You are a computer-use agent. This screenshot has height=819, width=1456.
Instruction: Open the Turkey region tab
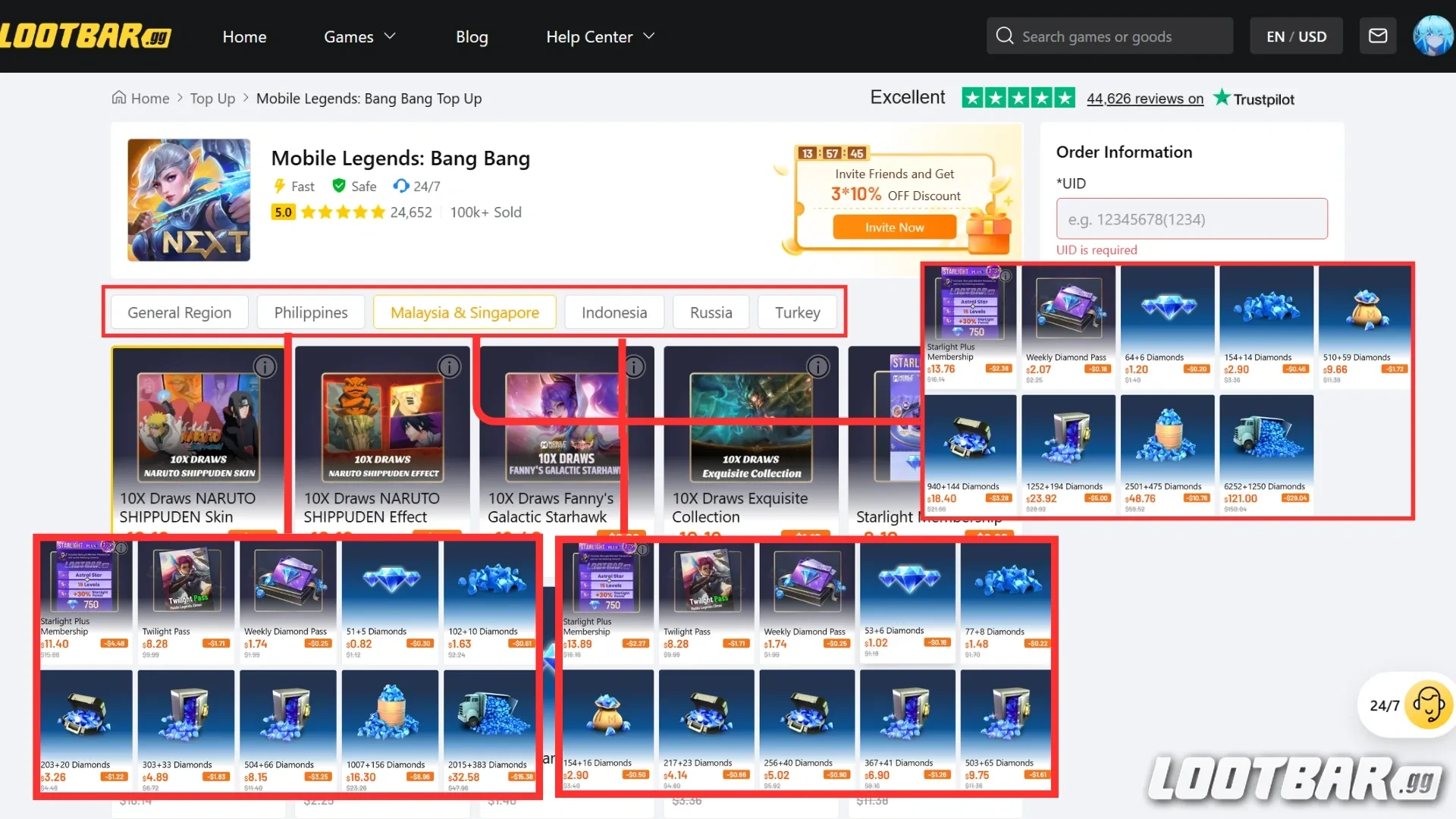[798, 312]
